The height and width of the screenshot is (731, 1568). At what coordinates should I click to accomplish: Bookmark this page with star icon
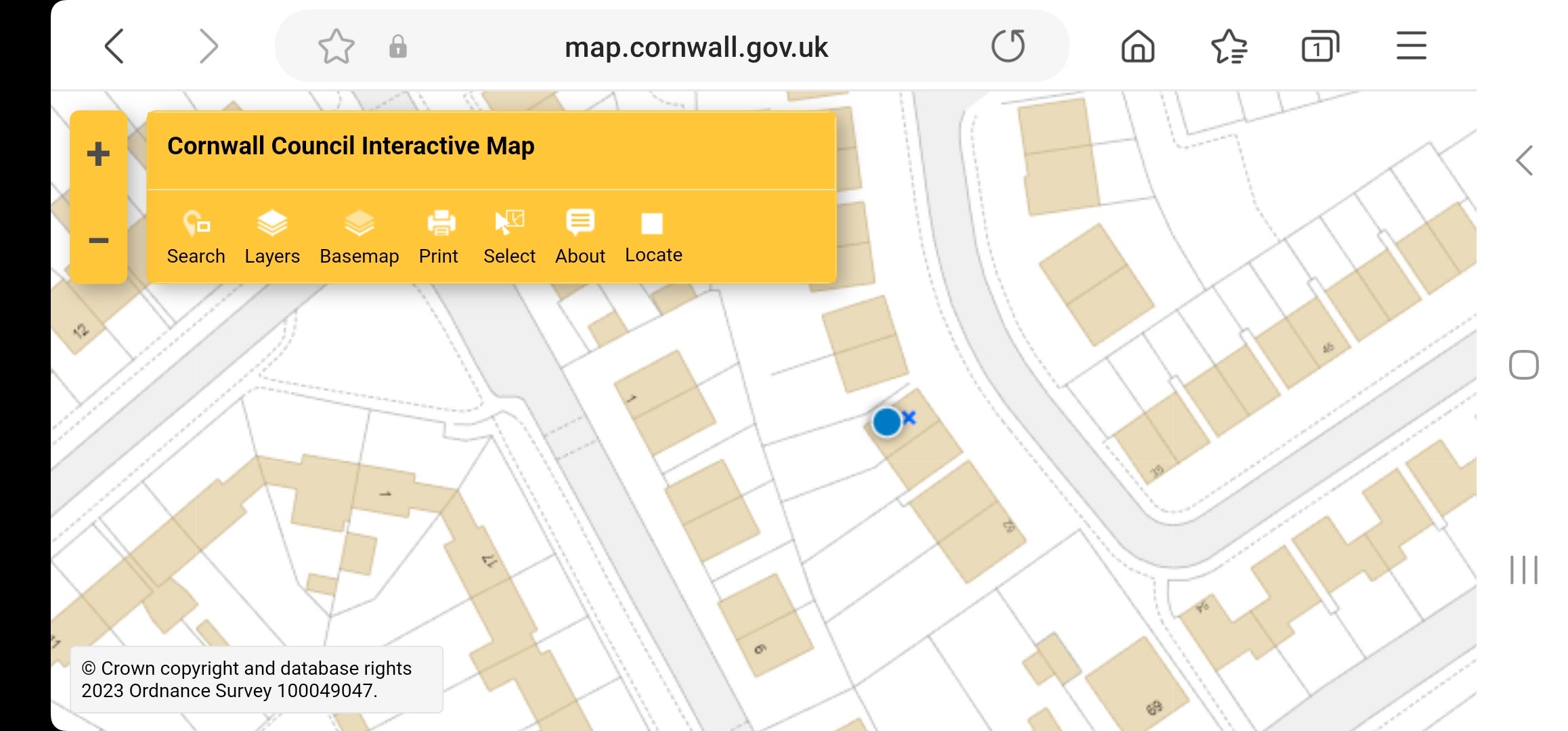(x=336, y=47)
